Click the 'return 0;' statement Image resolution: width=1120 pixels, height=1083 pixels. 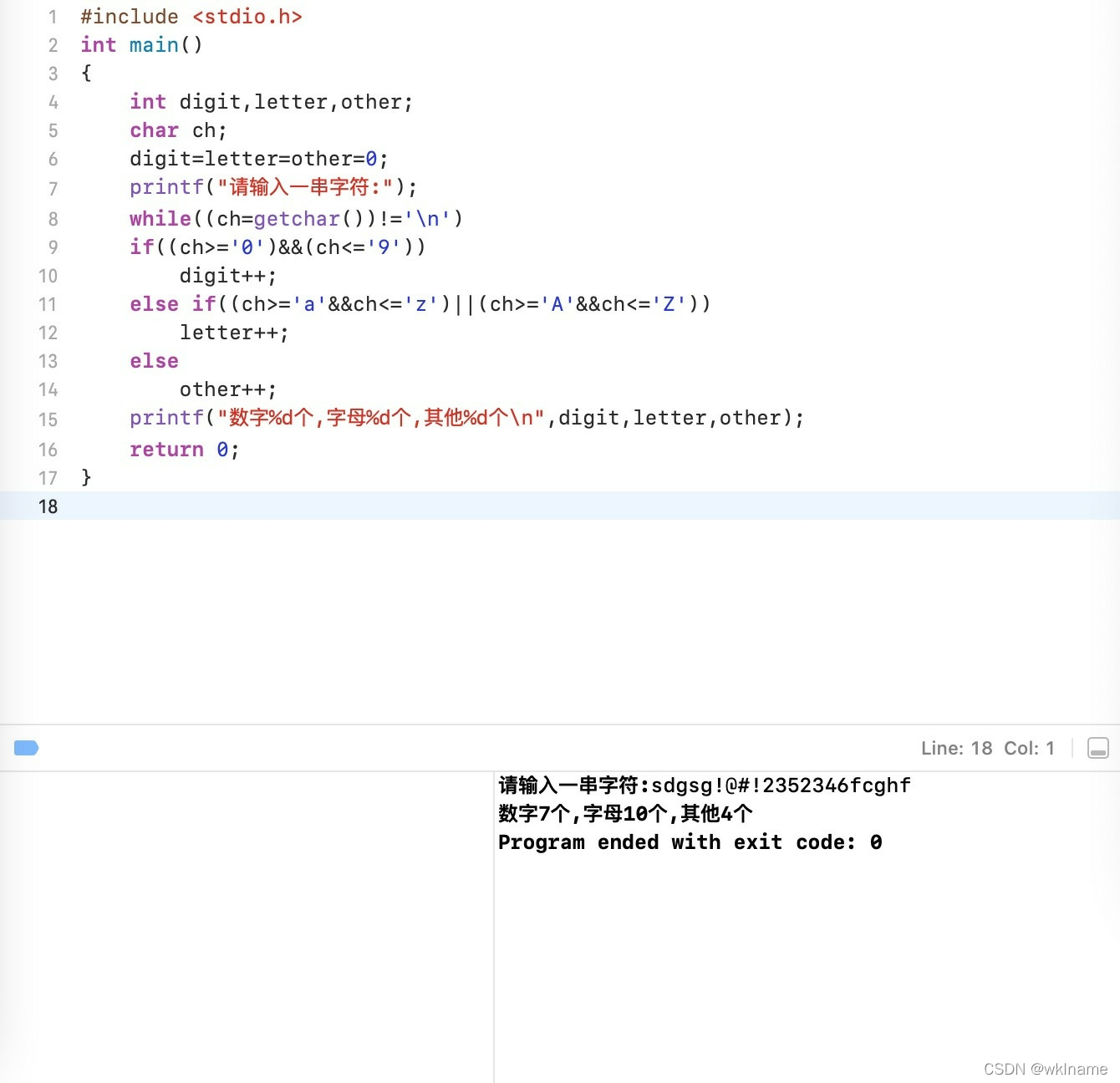(185, 450)
